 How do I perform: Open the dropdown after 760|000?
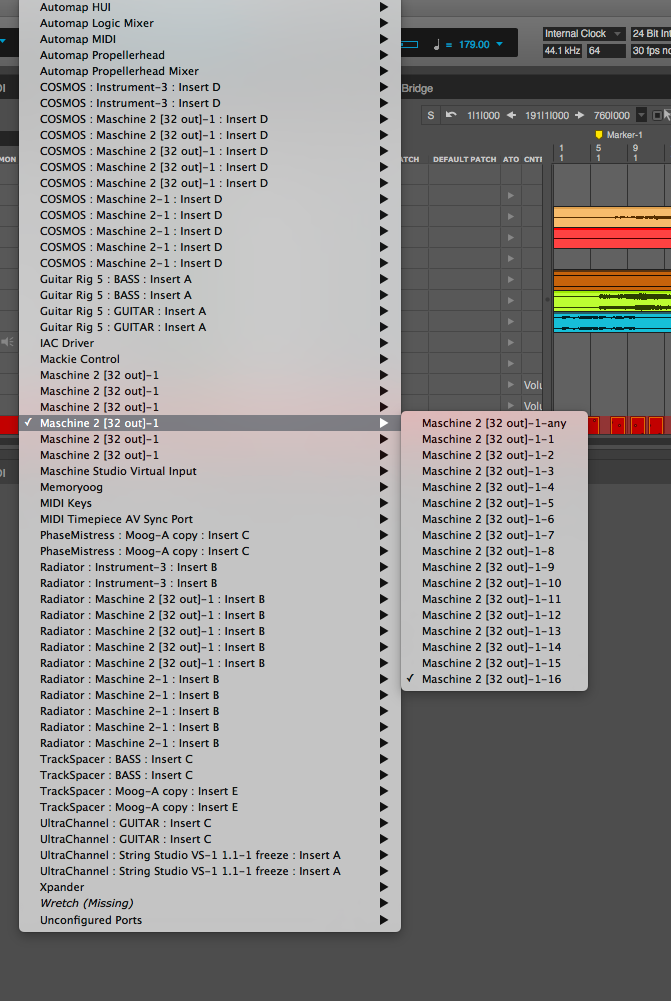(642, 116)
